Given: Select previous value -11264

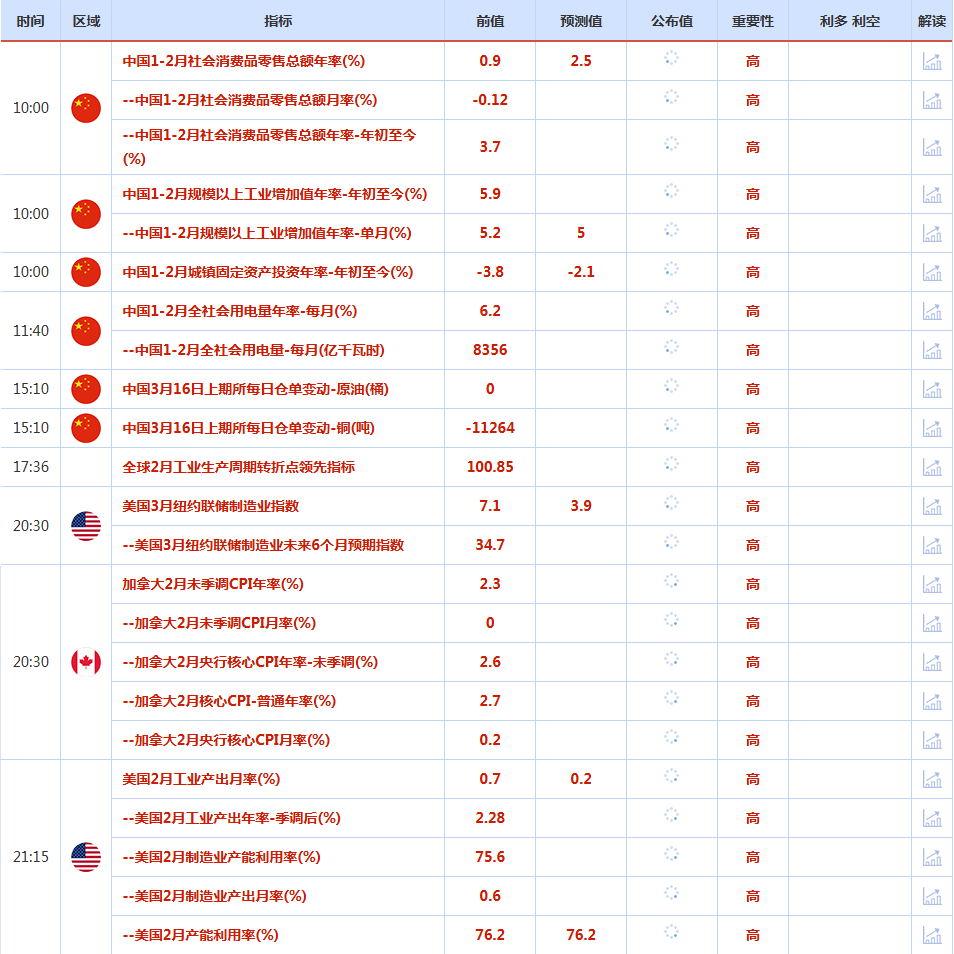Looking at the screenshot, I should pos(490,428).
